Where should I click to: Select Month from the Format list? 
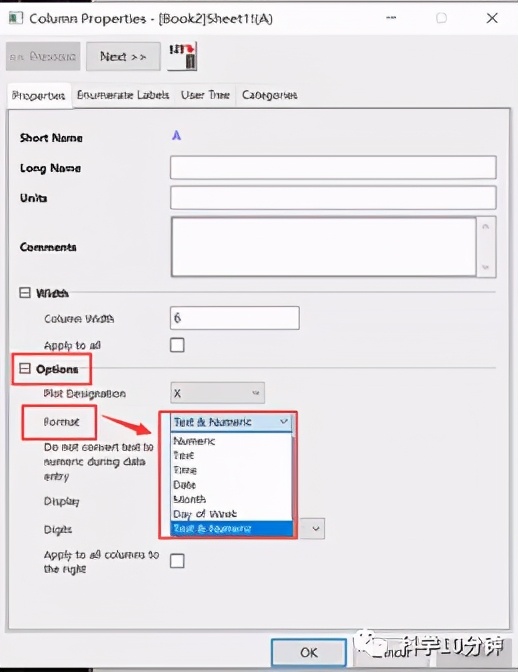[231, 499]
